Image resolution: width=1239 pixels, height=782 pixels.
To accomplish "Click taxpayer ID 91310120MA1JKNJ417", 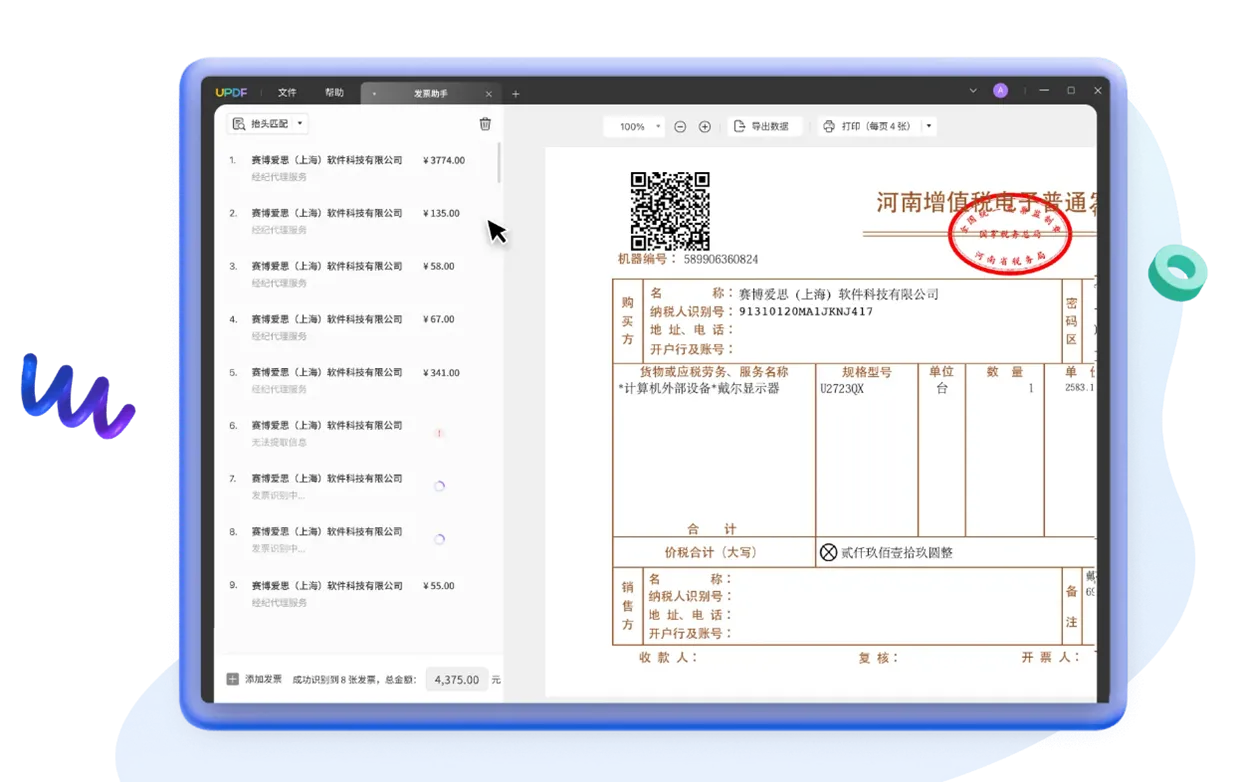I will pos(806,312).
